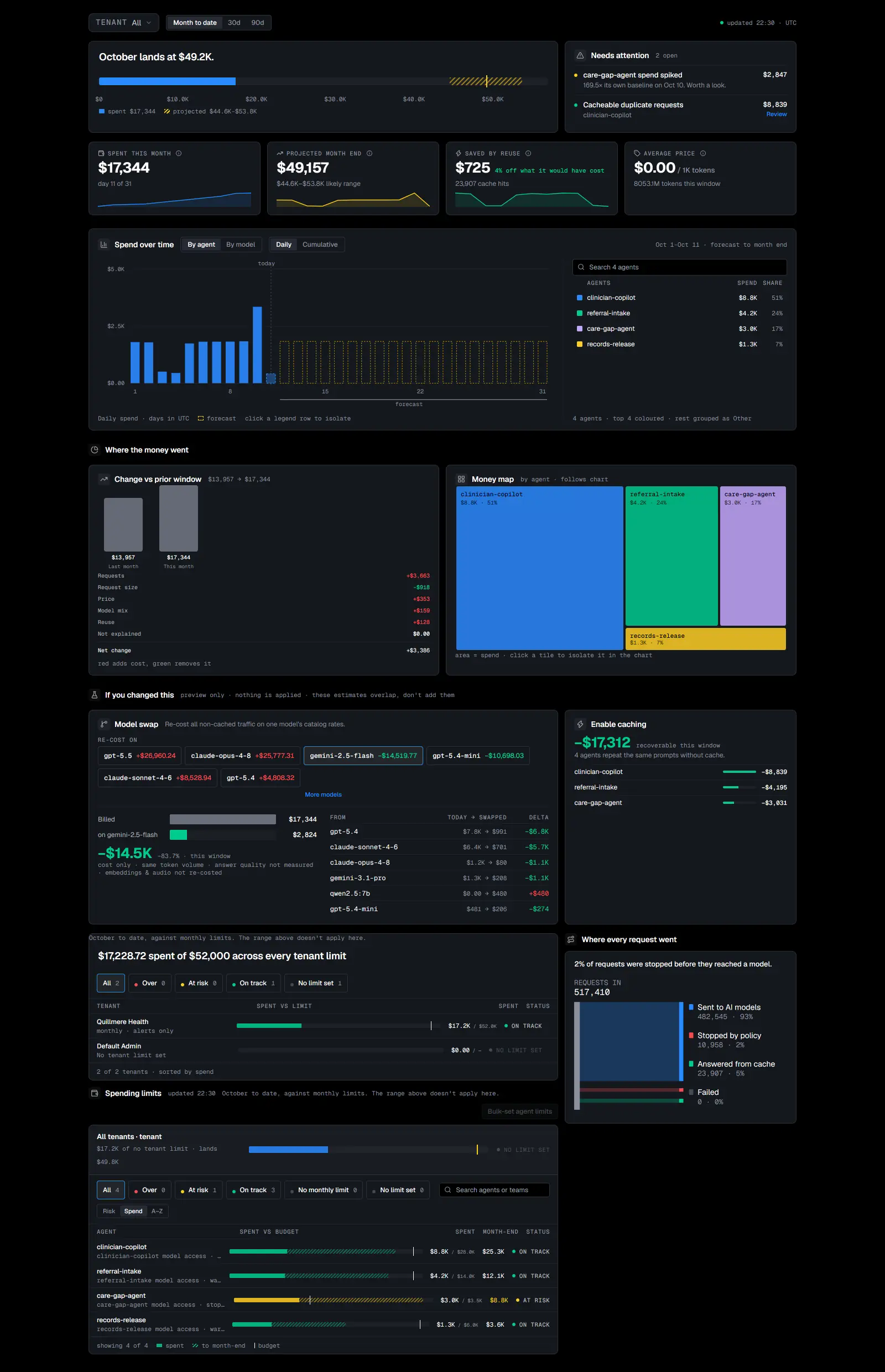Click info icon next to Spent This Month
Viewport: 885px width, 1372px height.
point(179,153)
